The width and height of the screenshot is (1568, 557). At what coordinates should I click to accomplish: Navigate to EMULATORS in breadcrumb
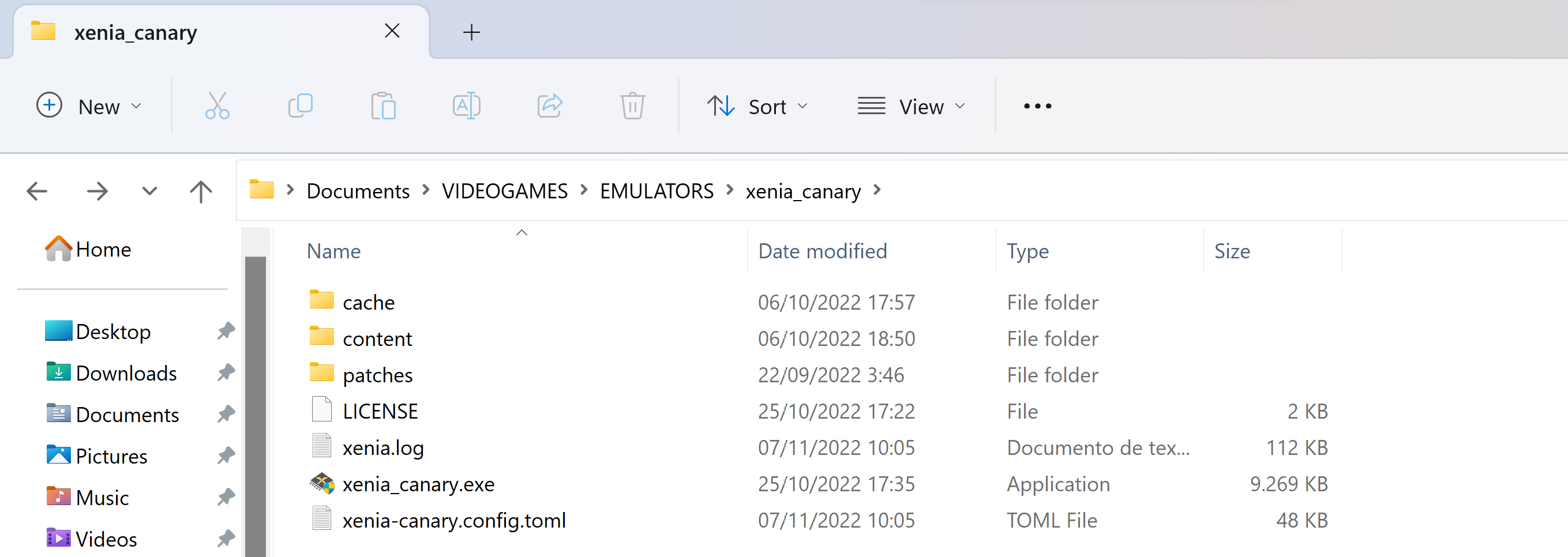(x=657, y=191)
